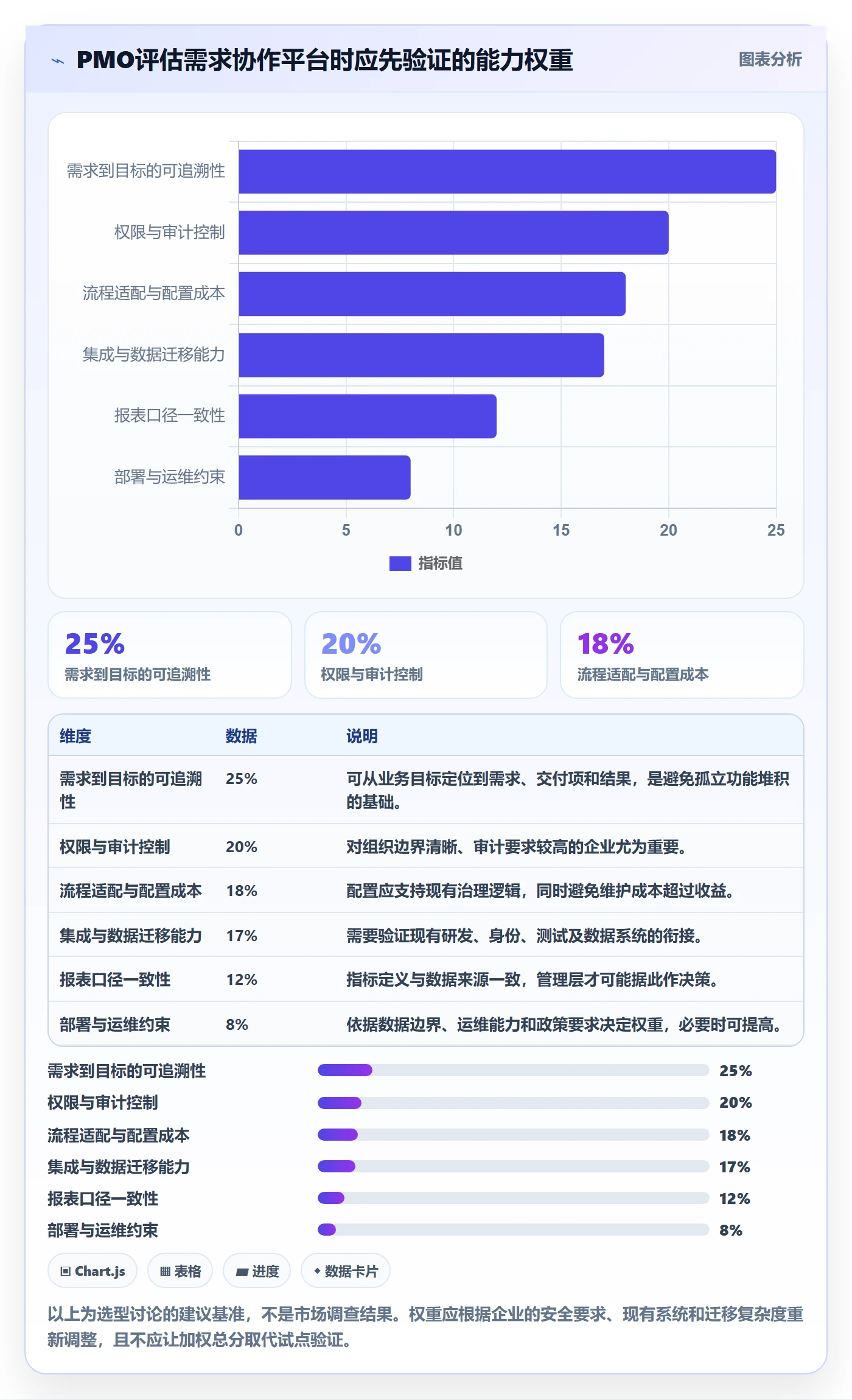Select the 需求到目标的可追溯性 chart bar

coord(507,172)
